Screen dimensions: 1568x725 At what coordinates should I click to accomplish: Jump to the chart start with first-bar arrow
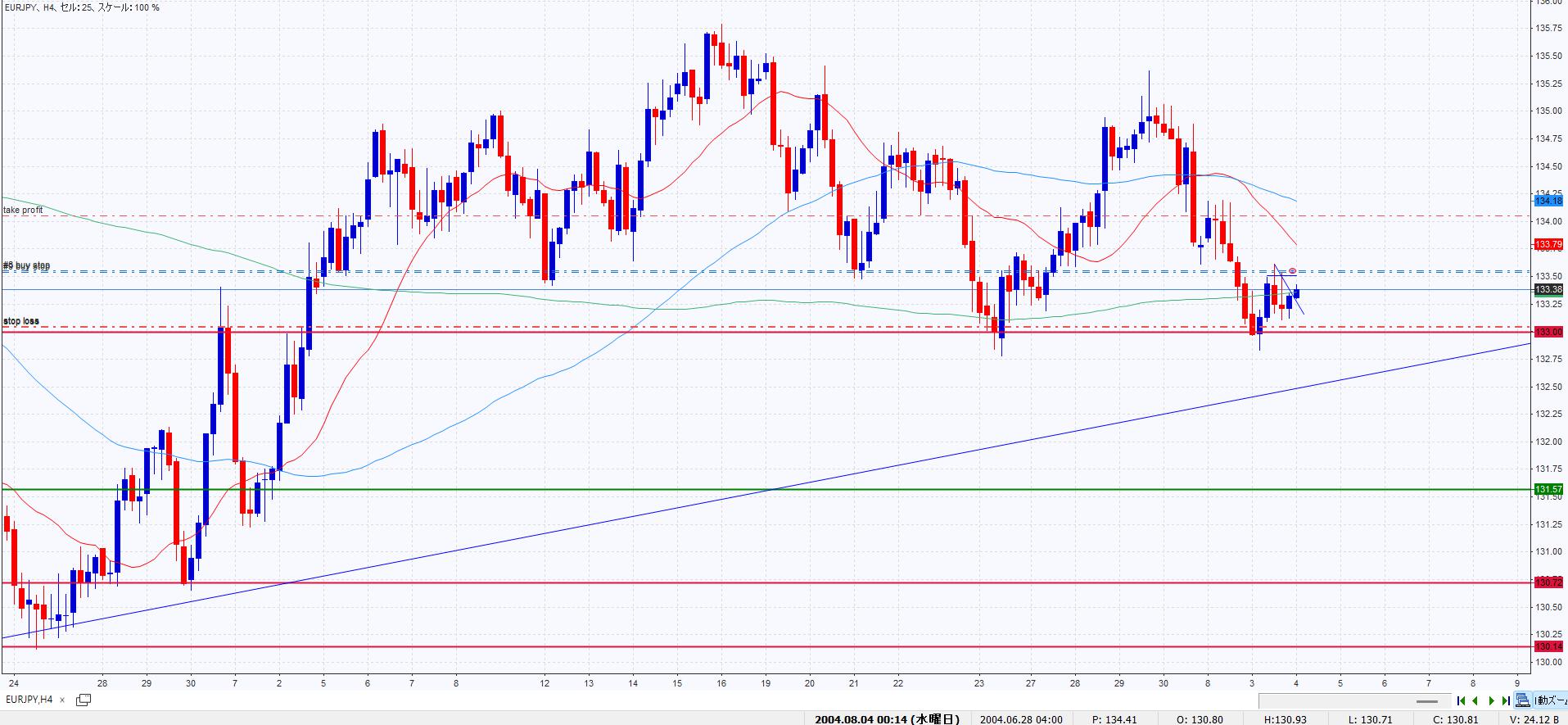click(1462, 700)
